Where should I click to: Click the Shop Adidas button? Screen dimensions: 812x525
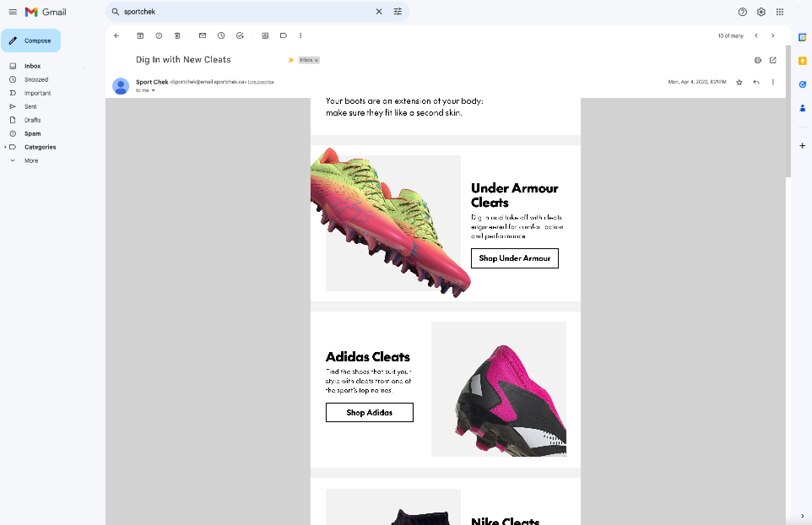(369, 412)
